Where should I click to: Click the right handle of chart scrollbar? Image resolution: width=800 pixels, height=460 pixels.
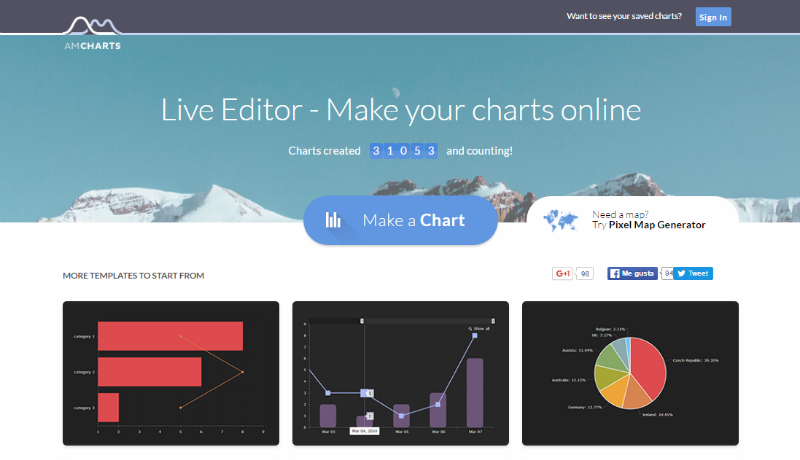493,321
